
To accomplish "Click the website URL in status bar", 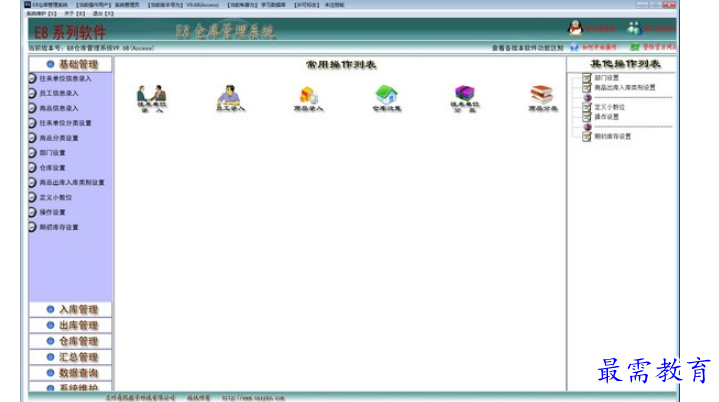I will tap(253, 397).
